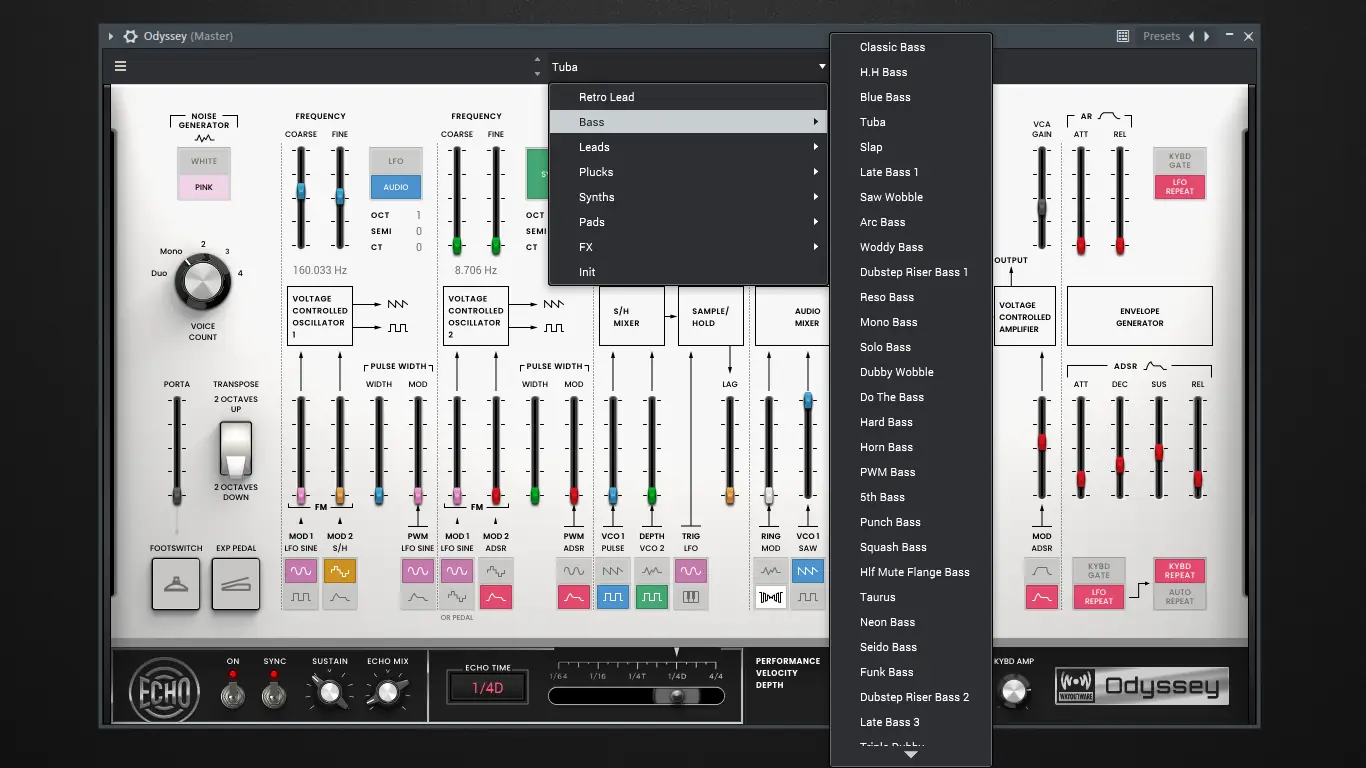Click the KYBD REPEAT button
The image size is (1366, 768).
point(1179,571)
